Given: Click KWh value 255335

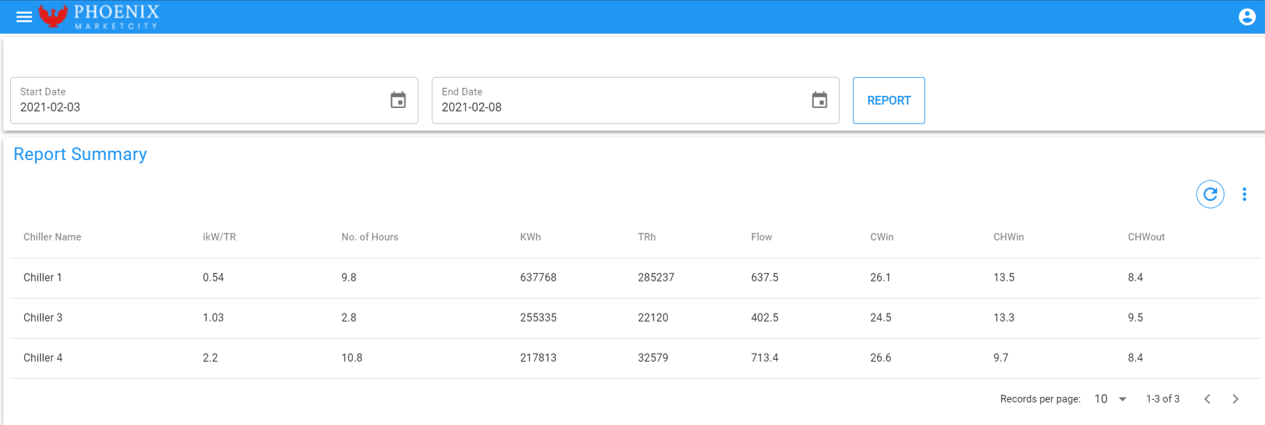Looking at the screenshot, I should point(538,317).
